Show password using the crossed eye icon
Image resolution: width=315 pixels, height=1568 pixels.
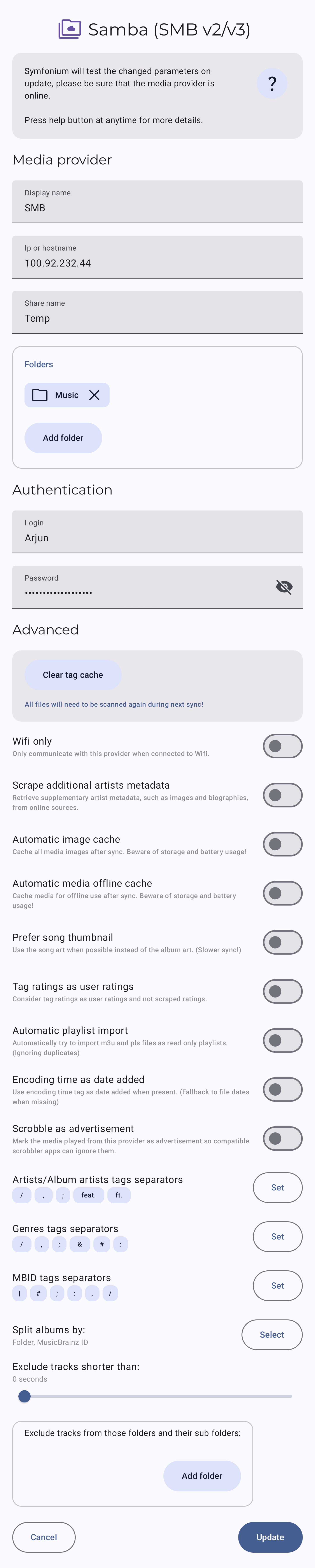[284, 587]
